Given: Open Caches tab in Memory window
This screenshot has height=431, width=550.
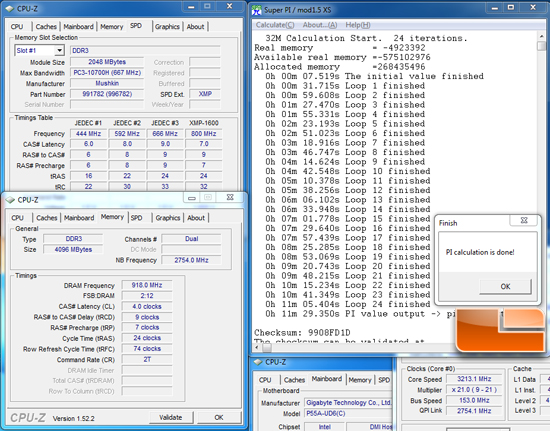Looking at the screenshot, I should tap(47, 218).
